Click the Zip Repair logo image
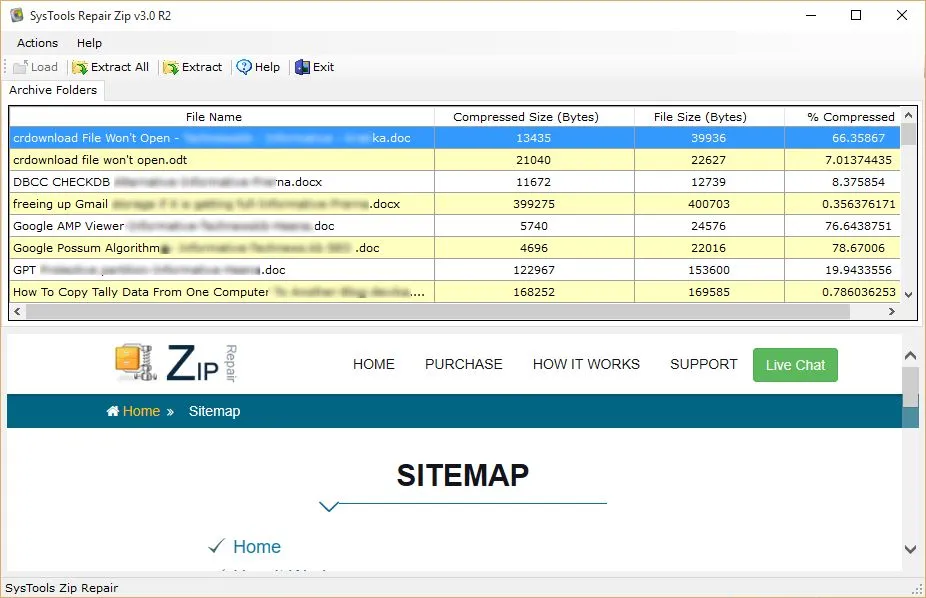This screenshot has width=926, height=598. (177, 363)
